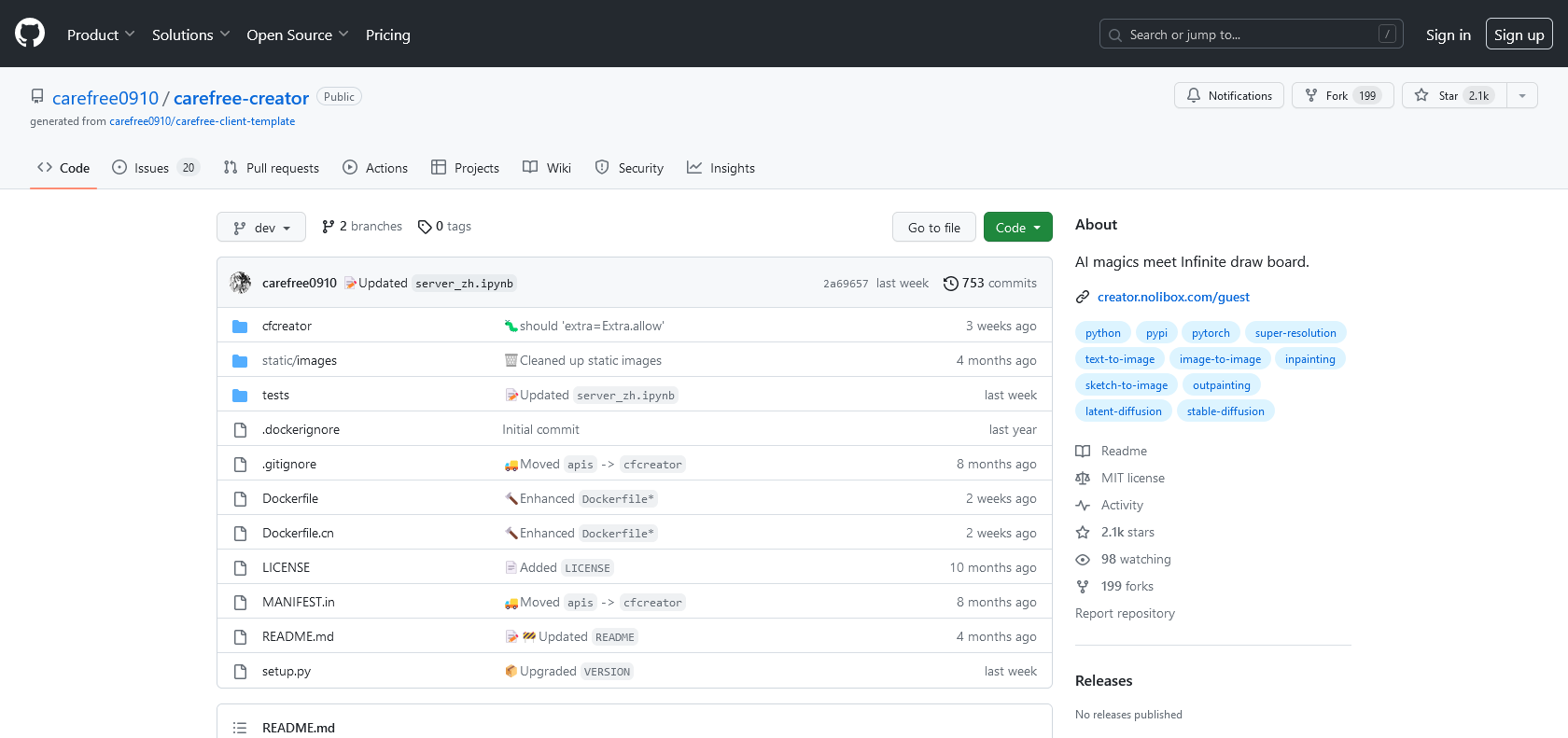The image size is (1568, 738).
Task: Open the setup.py file
Action: (x=287, y=671)
